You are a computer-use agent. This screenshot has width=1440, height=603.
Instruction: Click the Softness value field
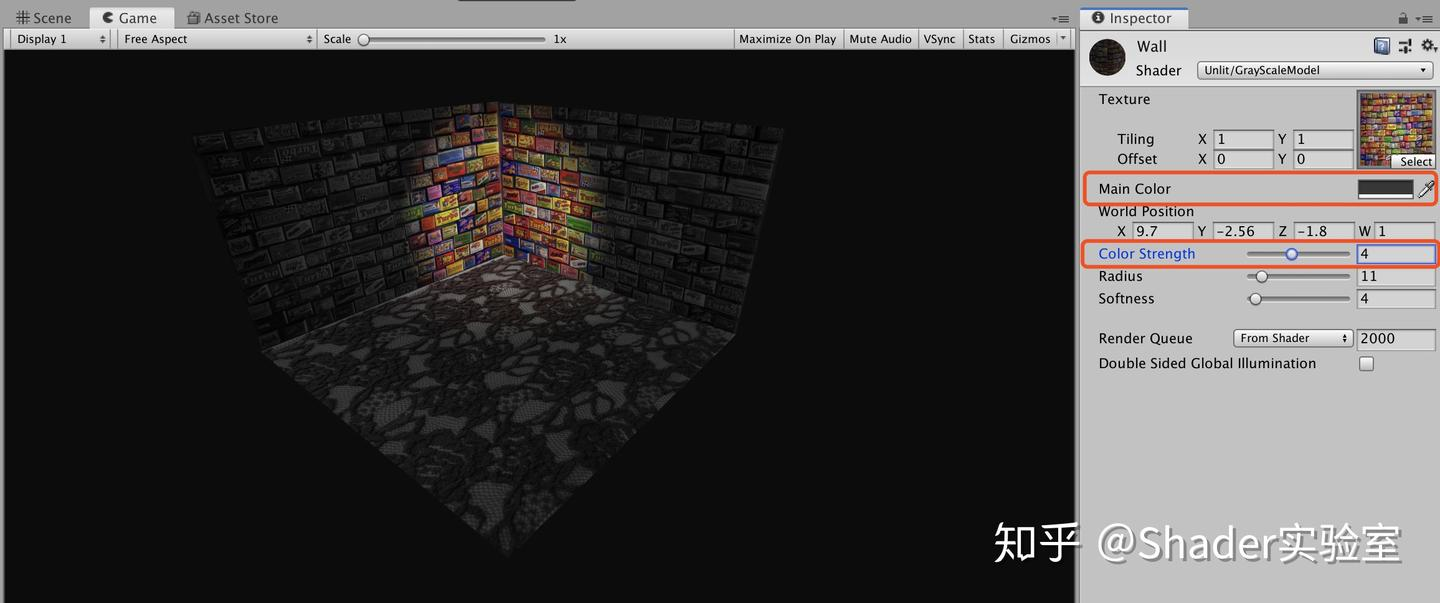click(1396, 298)
